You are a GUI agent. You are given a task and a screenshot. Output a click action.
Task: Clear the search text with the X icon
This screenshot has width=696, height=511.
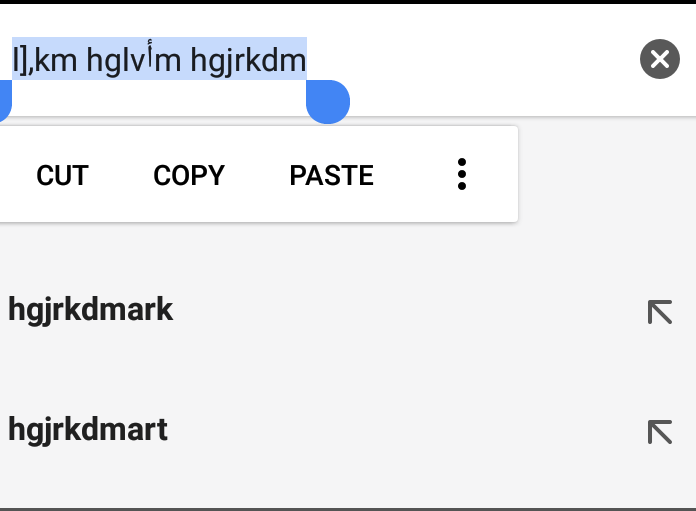(x=659, y=60)
